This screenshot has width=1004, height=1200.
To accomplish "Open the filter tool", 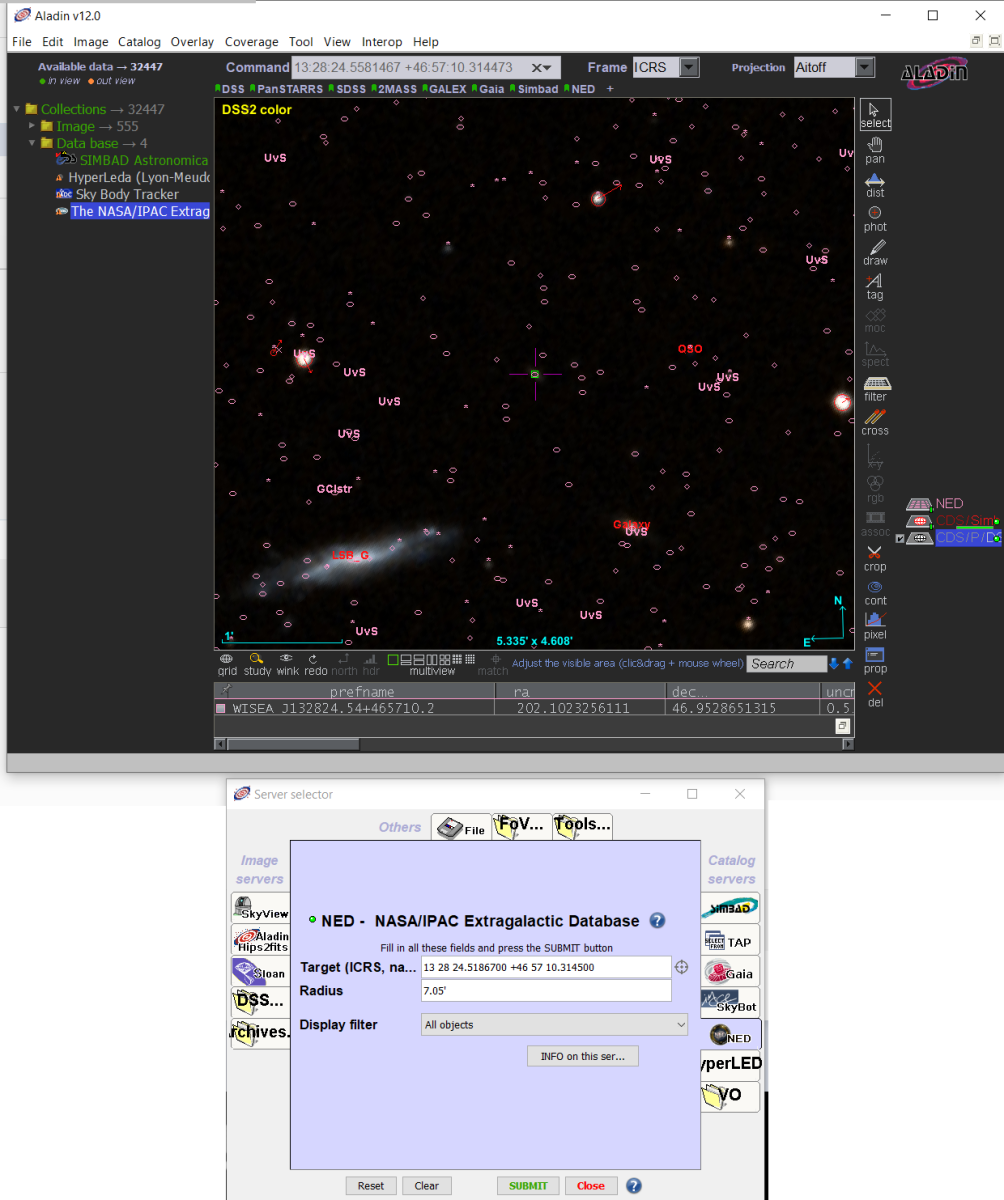I will pos(875,388).
